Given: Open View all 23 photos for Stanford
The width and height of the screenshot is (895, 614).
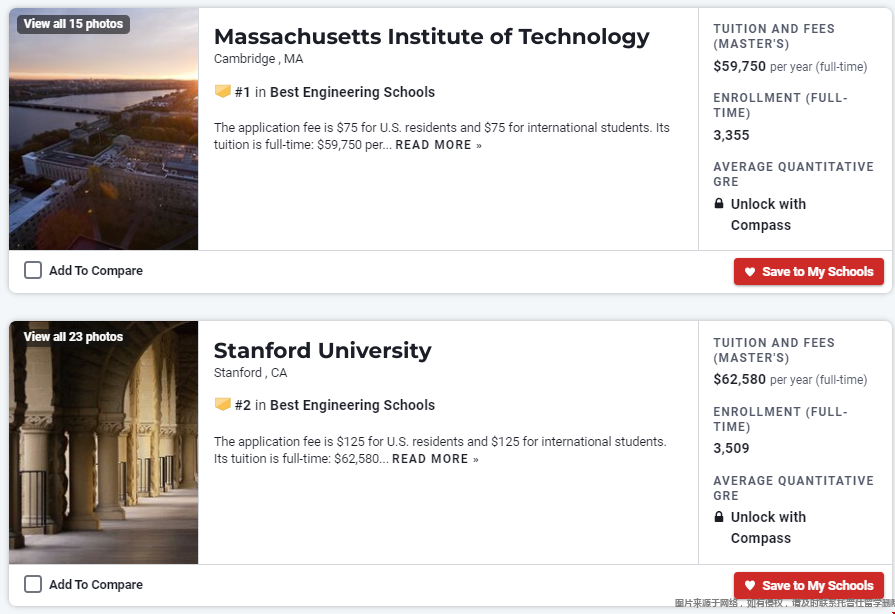Looking at the screenshot, I should point(73,337).
